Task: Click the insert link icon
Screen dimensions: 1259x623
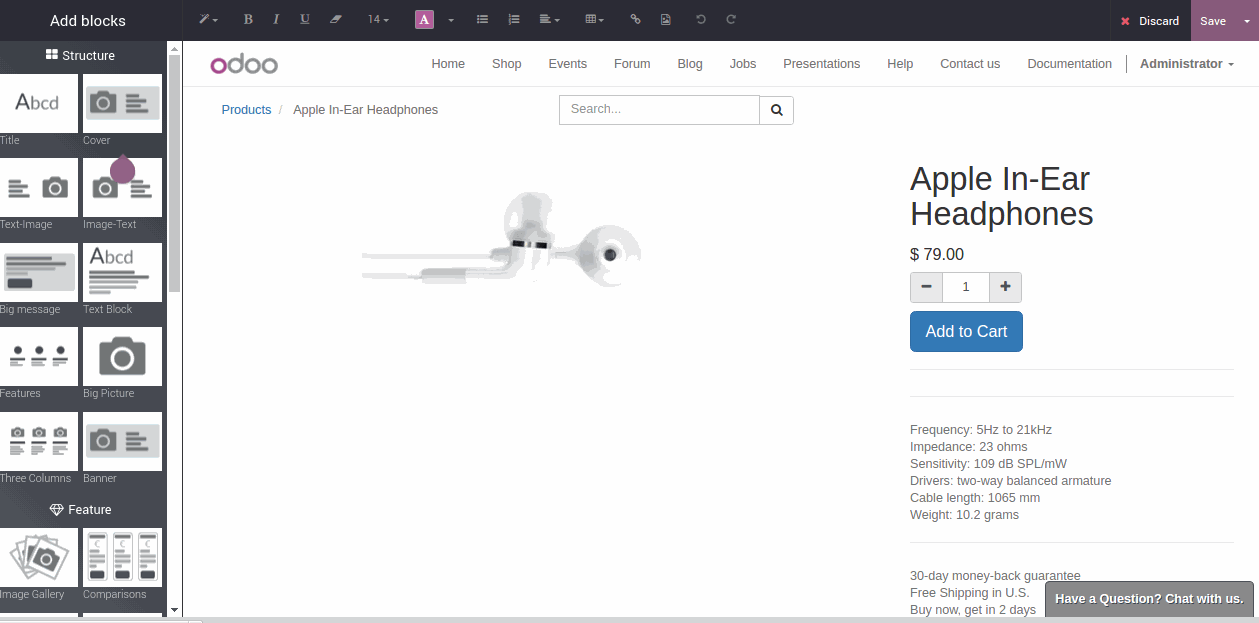Action: coord(635,20)
